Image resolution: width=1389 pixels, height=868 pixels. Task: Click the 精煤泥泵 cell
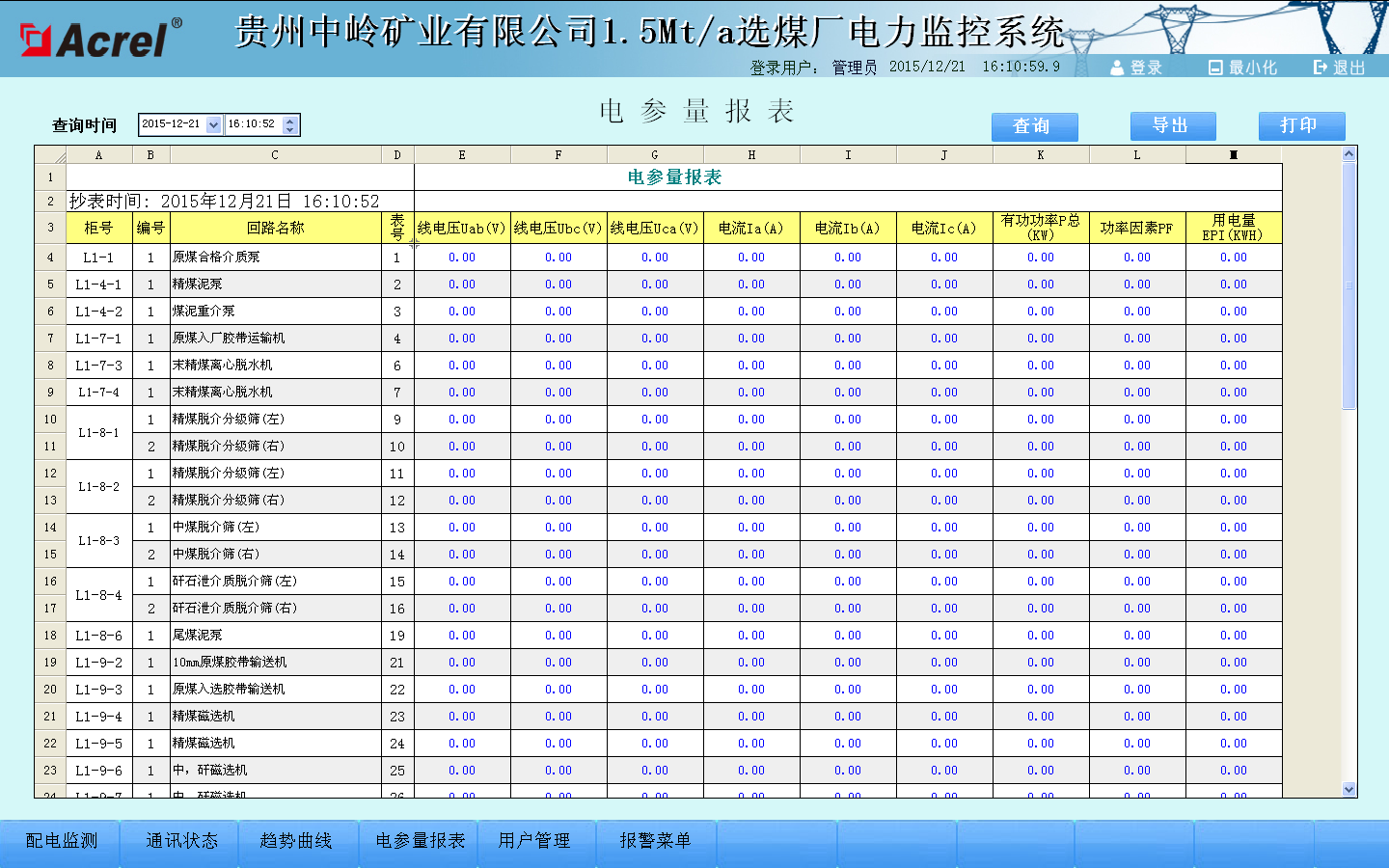click(x=275, y=285)
